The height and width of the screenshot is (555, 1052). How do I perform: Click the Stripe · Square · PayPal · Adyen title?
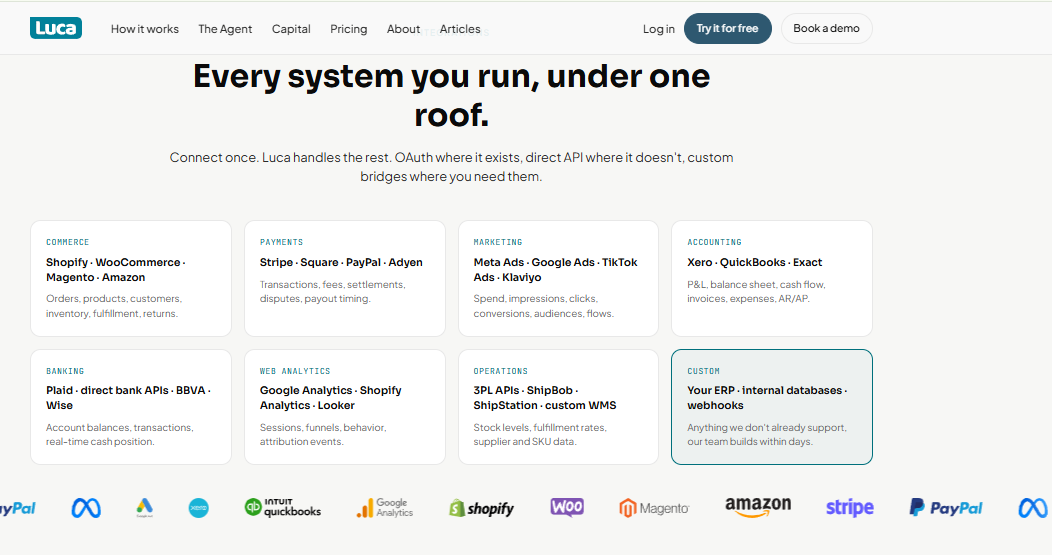(x=341, y=262)
